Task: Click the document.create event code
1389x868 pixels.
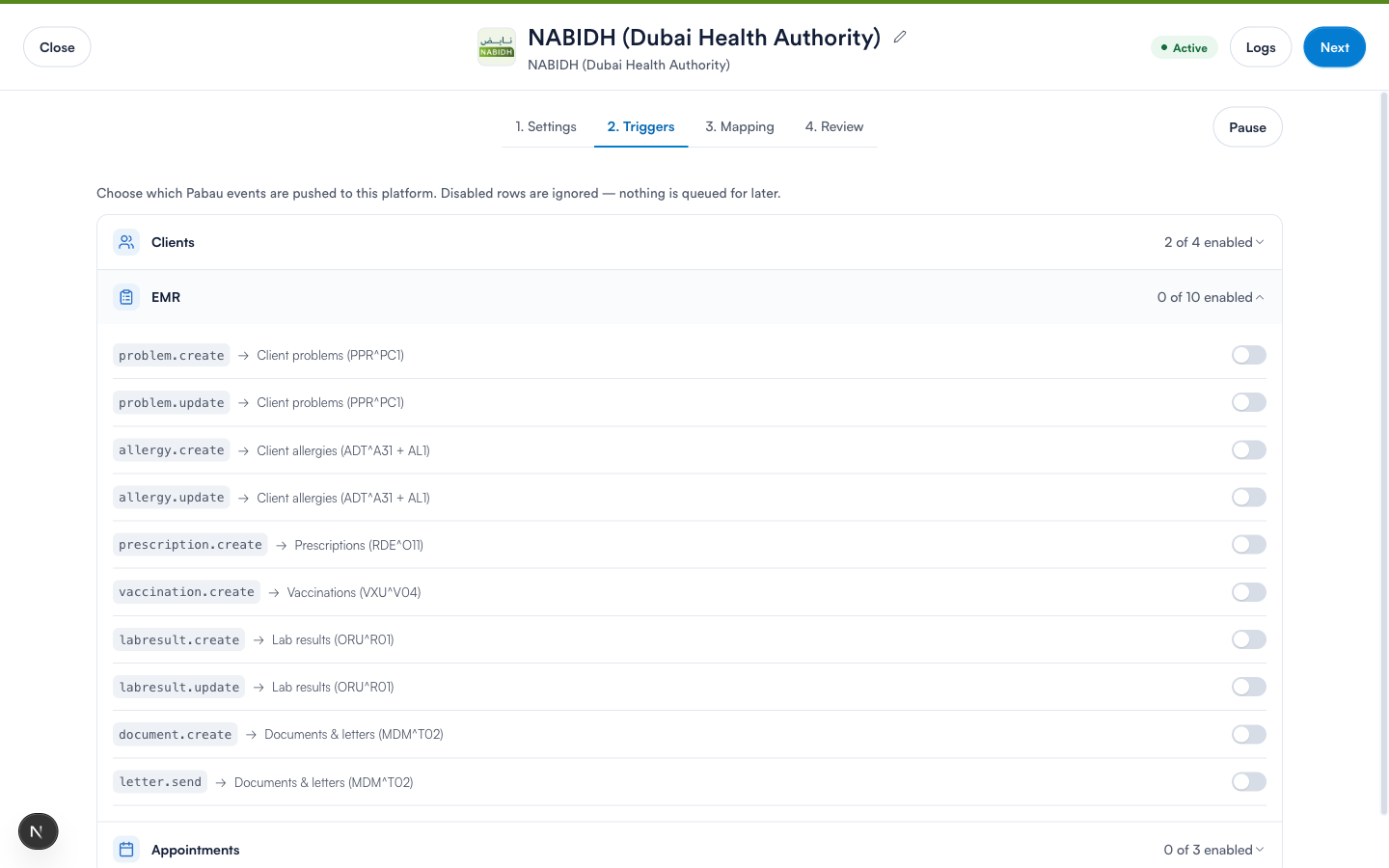Action: point(176,734)
